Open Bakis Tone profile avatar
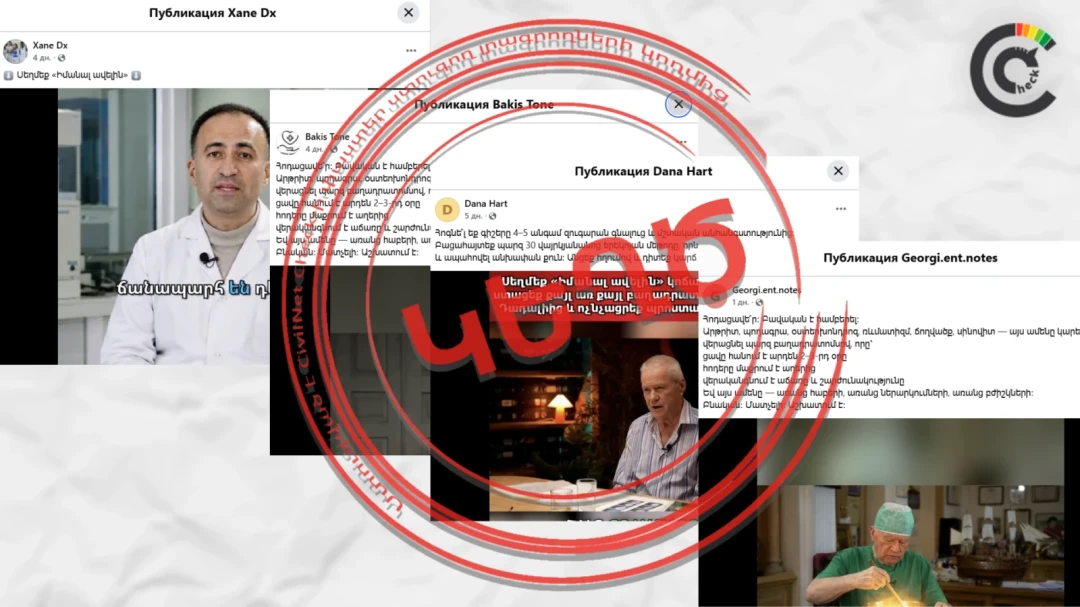1080x607 pixels. (x=288, y=142)
